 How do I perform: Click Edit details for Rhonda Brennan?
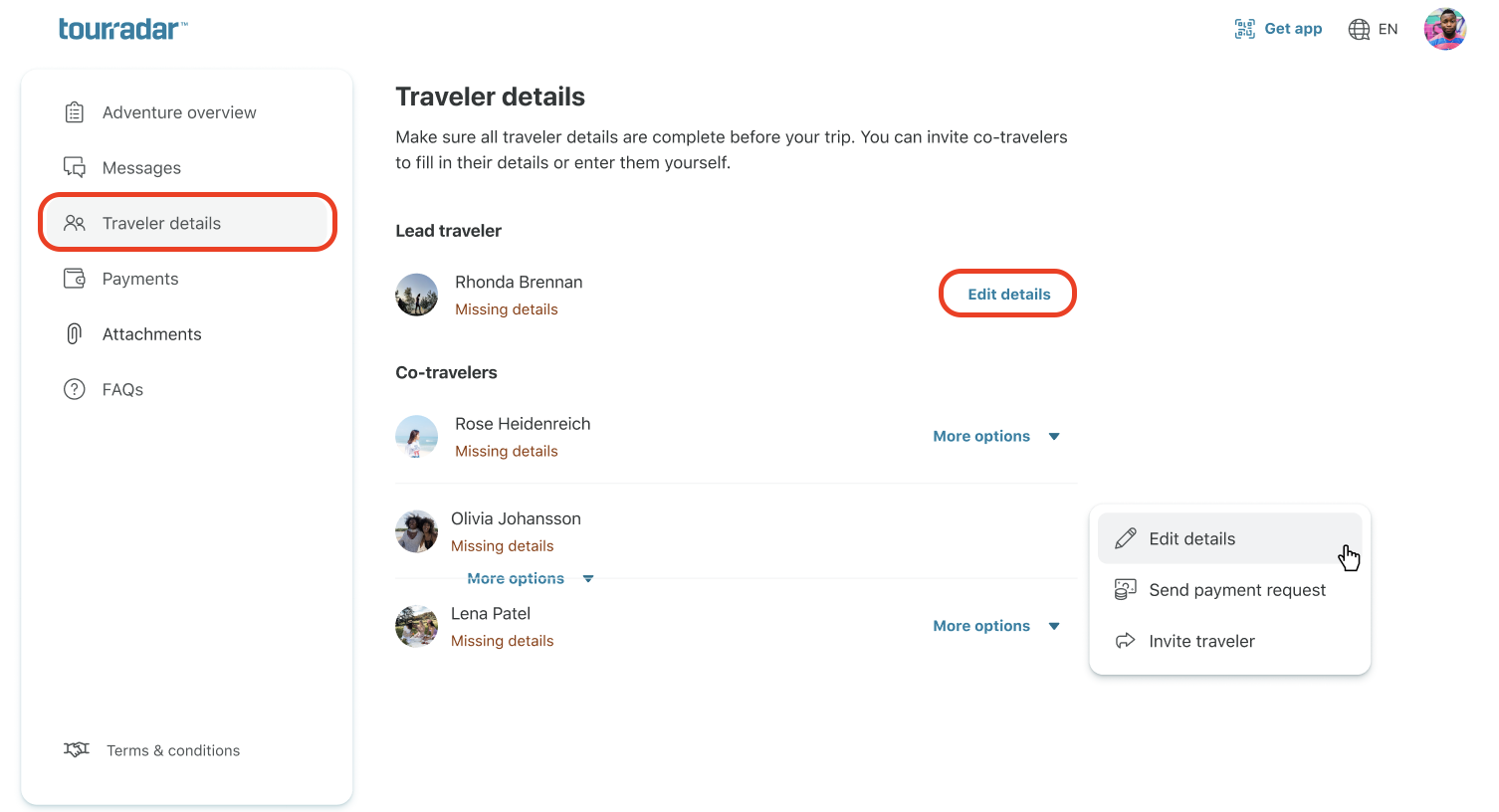[x=1008, y=294]
